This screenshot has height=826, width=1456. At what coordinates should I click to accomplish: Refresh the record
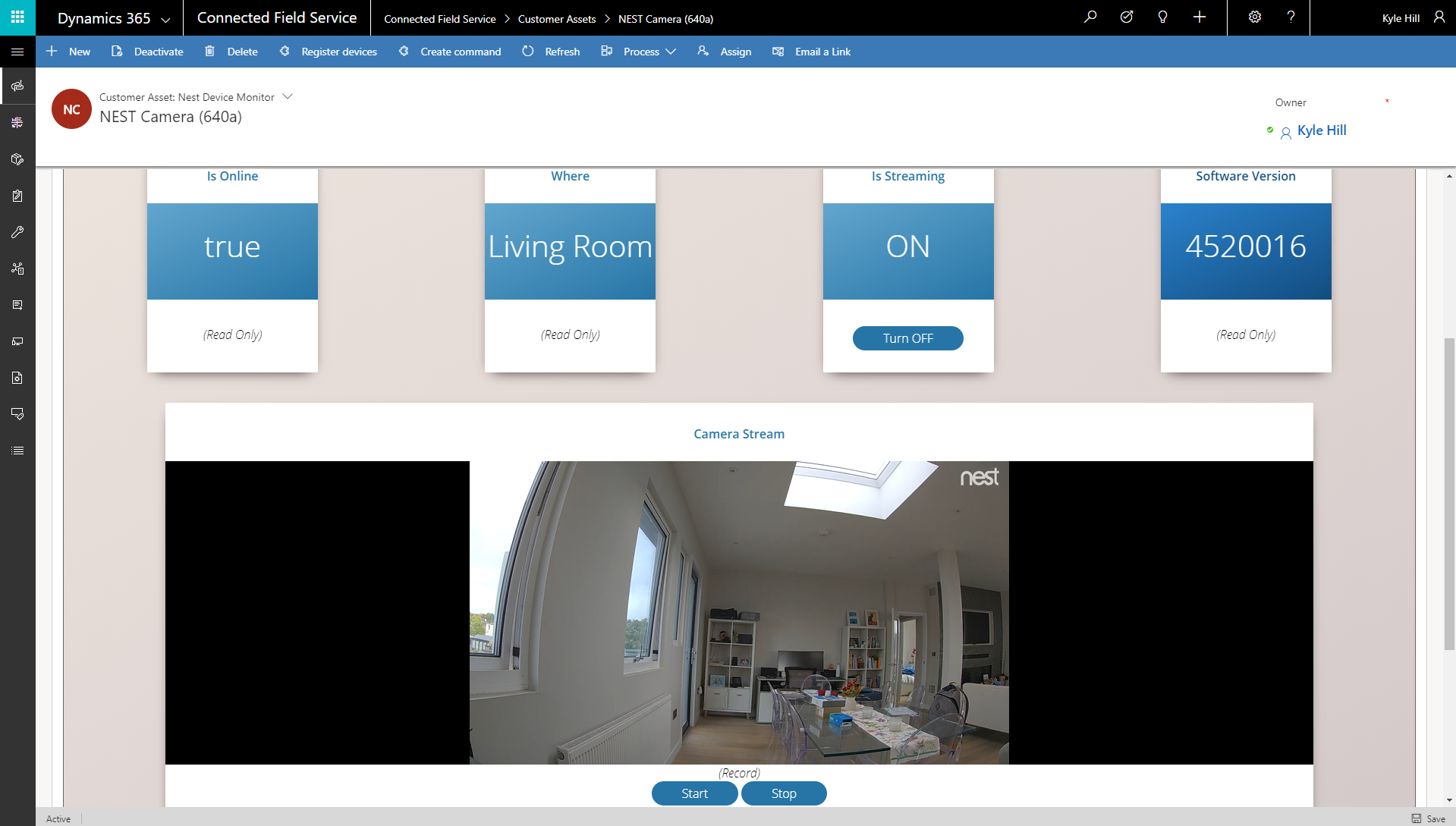coord(552,52)
